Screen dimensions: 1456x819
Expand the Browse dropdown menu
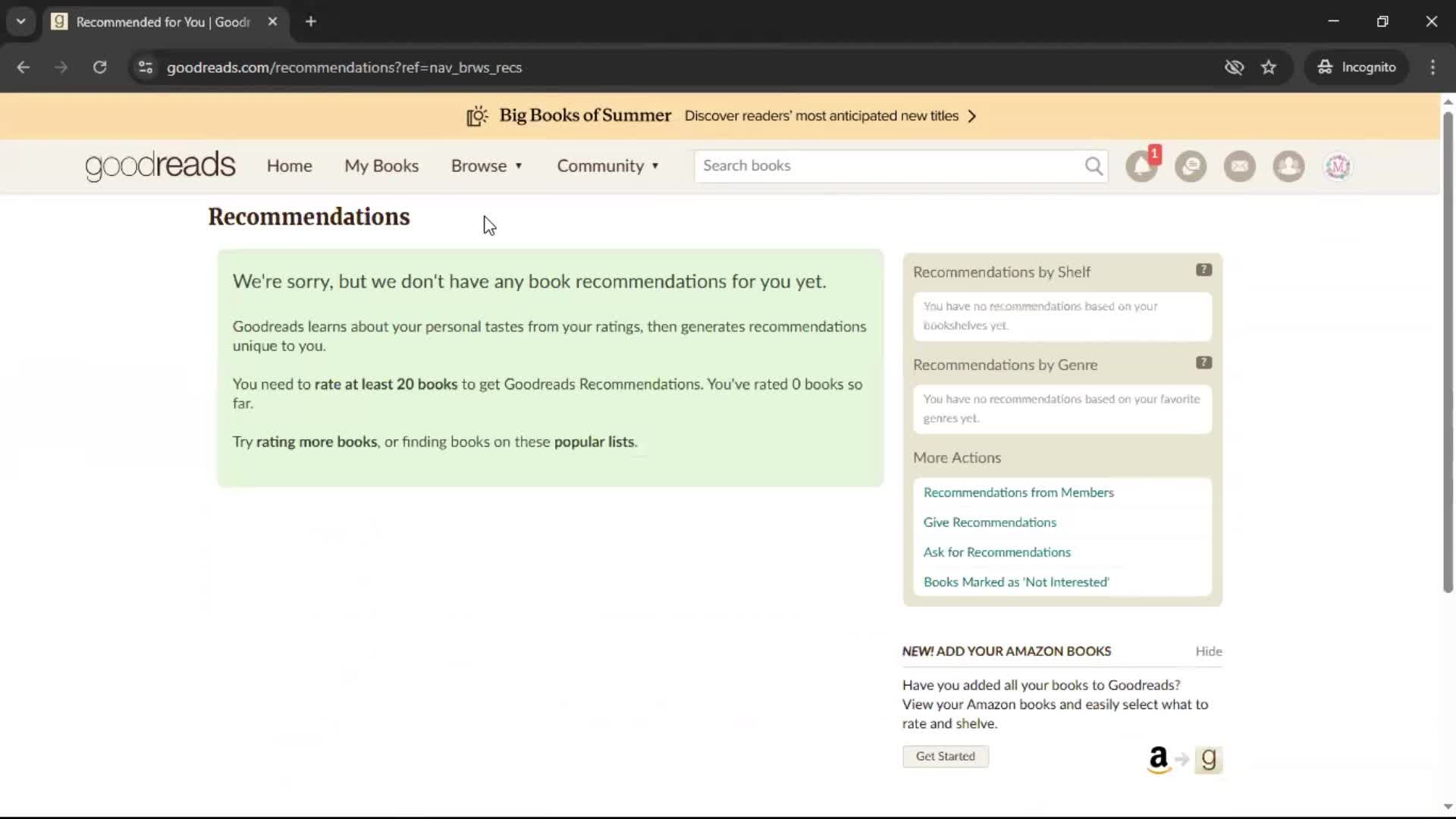(x=487, y=166)
